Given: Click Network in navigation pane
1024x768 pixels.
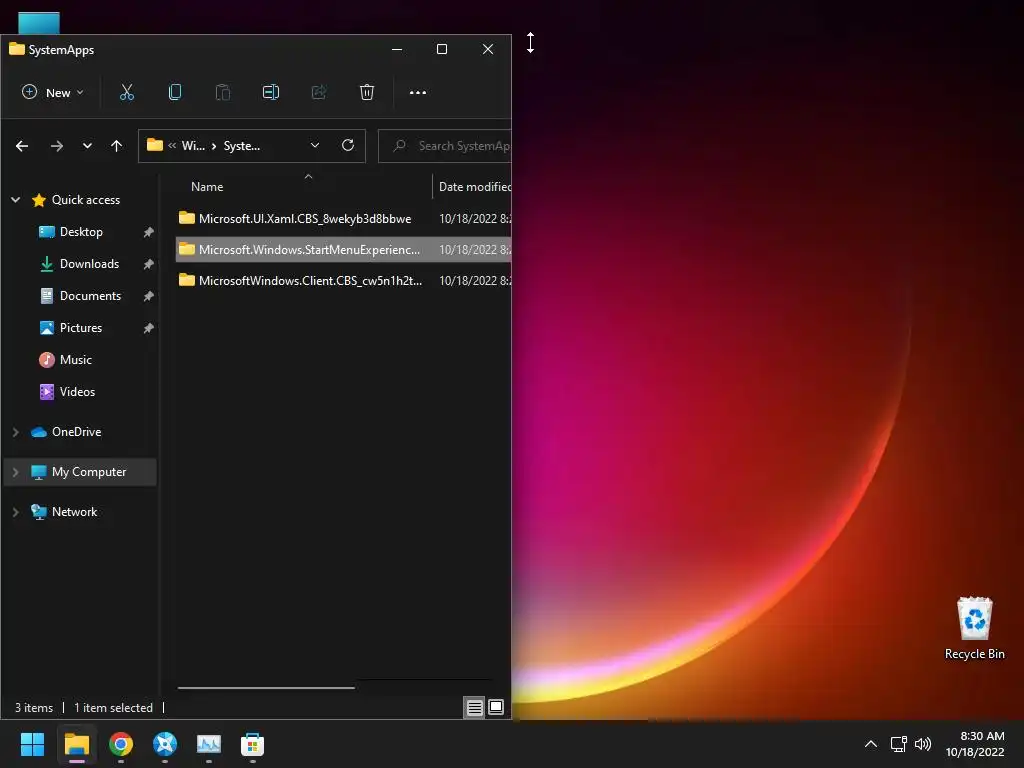Looking at the screenshot, I should pos(74,512).
